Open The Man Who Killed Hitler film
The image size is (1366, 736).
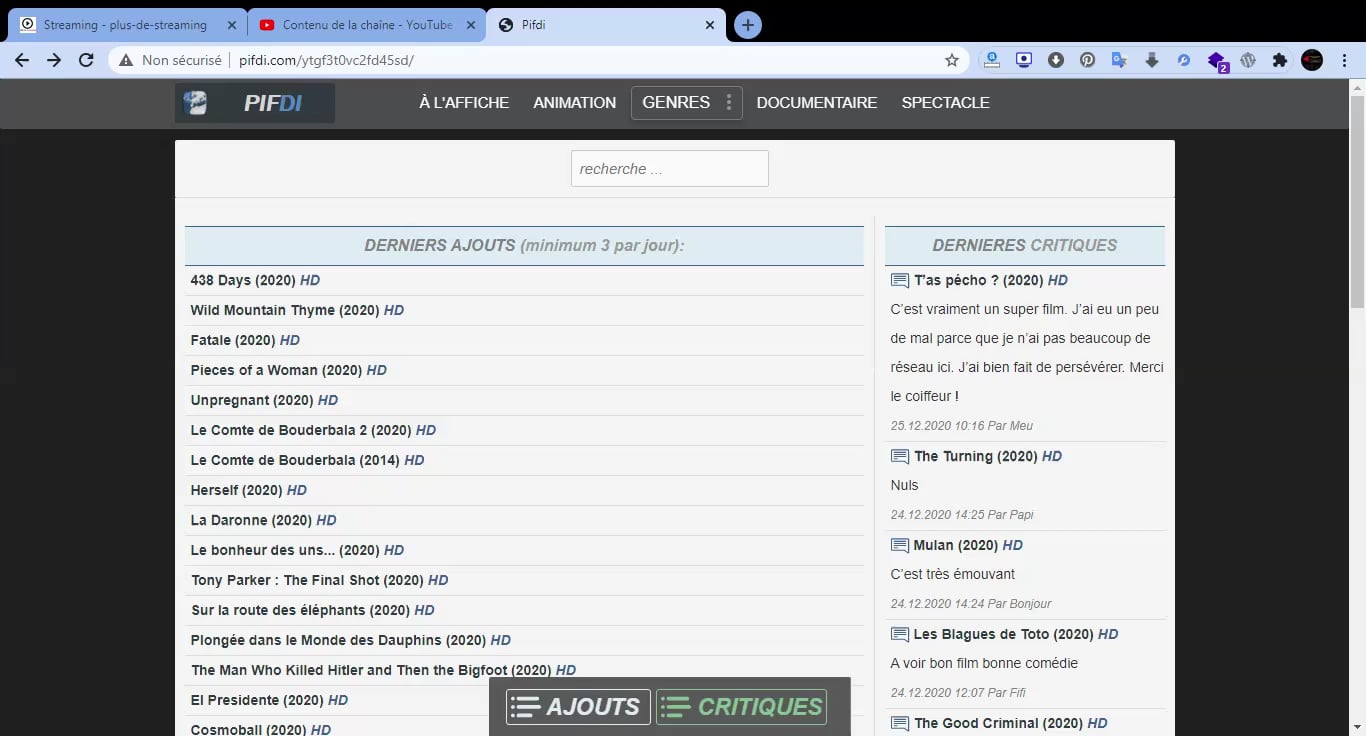coord(384,670)
